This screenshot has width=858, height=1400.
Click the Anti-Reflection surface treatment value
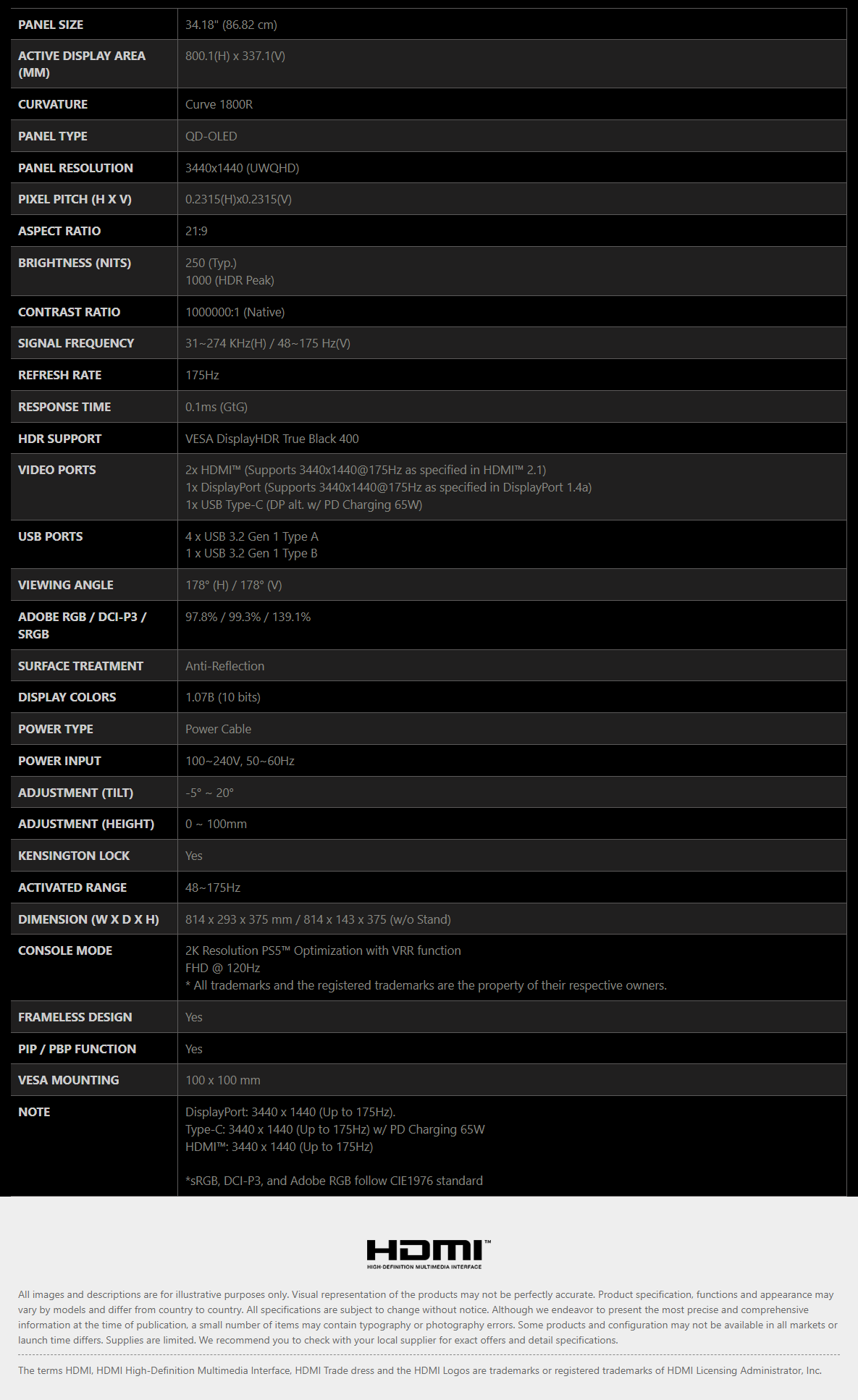point(224,666)
